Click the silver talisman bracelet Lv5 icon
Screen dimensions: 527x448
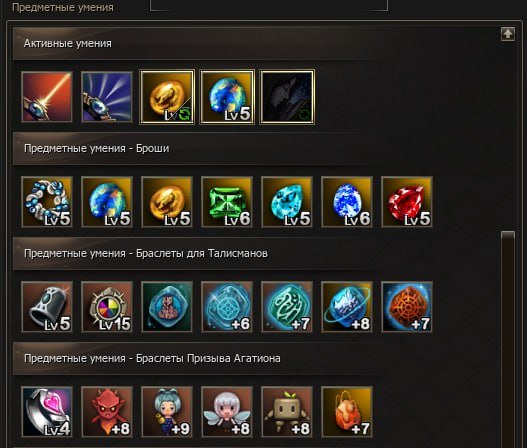coord(47,307)
